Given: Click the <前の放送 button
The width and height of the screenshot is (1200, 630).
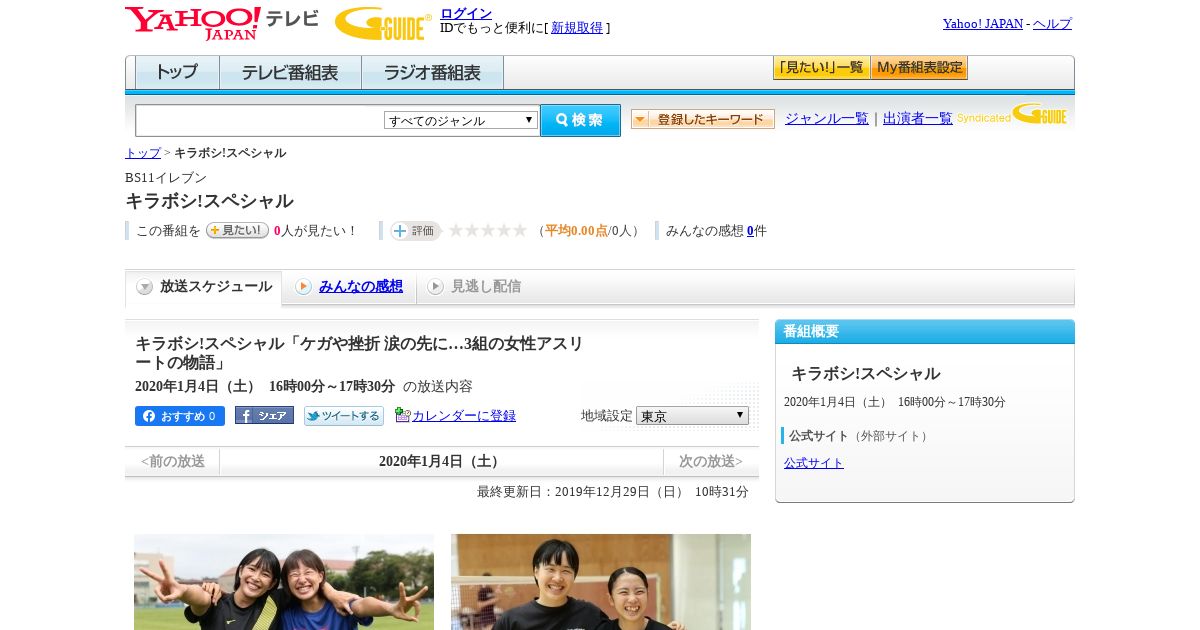Looking at the screenshot, I should click(x=172, y=461).
